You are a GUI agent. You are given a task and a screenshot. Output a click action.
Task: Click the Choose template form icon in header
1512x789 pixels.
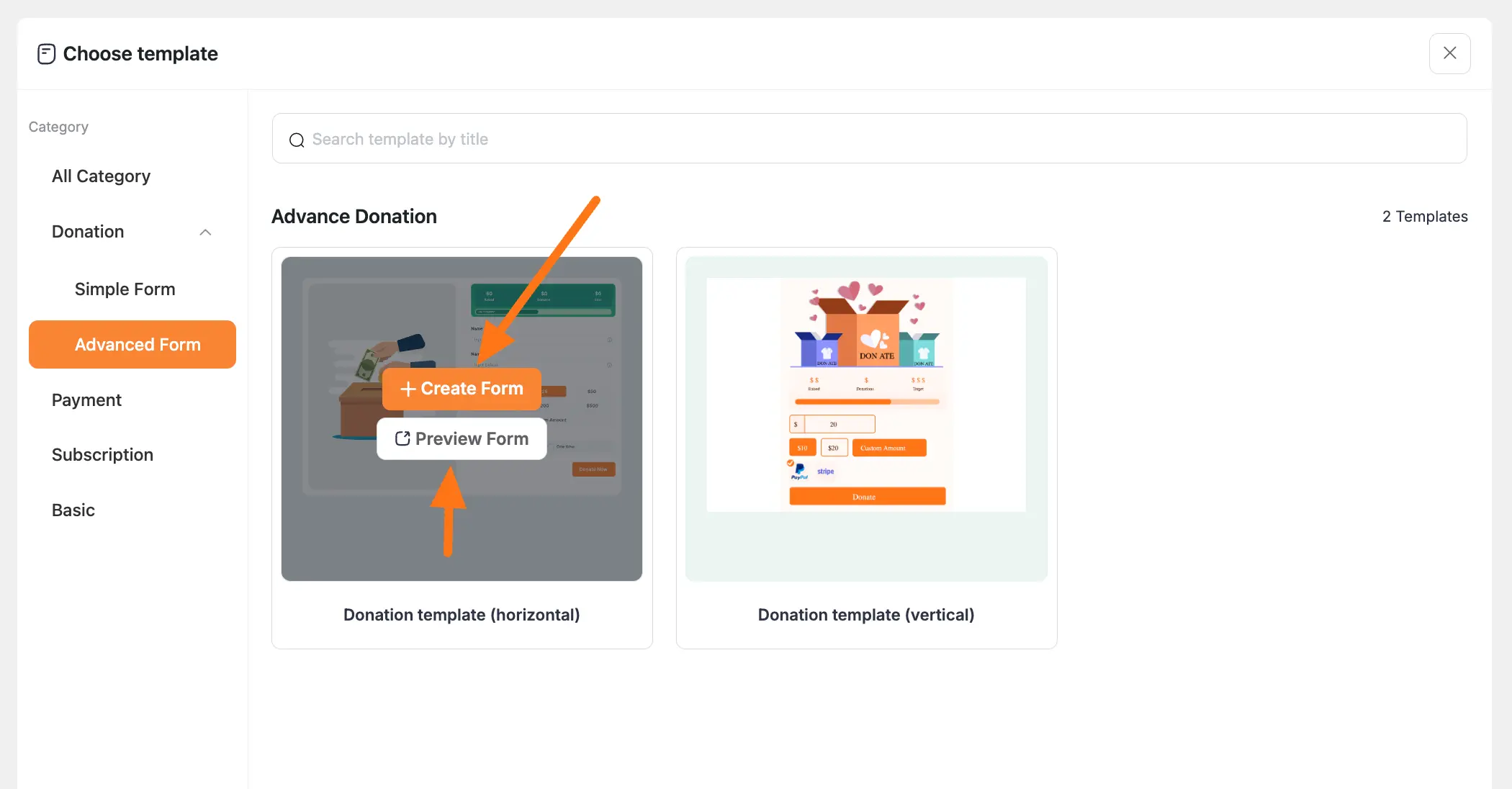tap(46, 53)
